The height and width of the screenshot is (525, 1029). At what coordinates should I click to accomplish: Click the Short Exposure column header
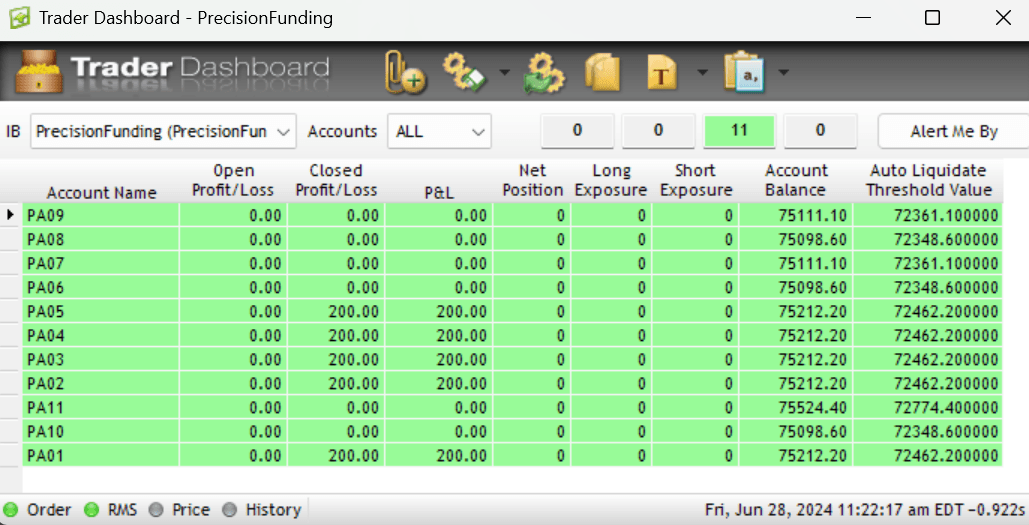click(x=696, y=180)
